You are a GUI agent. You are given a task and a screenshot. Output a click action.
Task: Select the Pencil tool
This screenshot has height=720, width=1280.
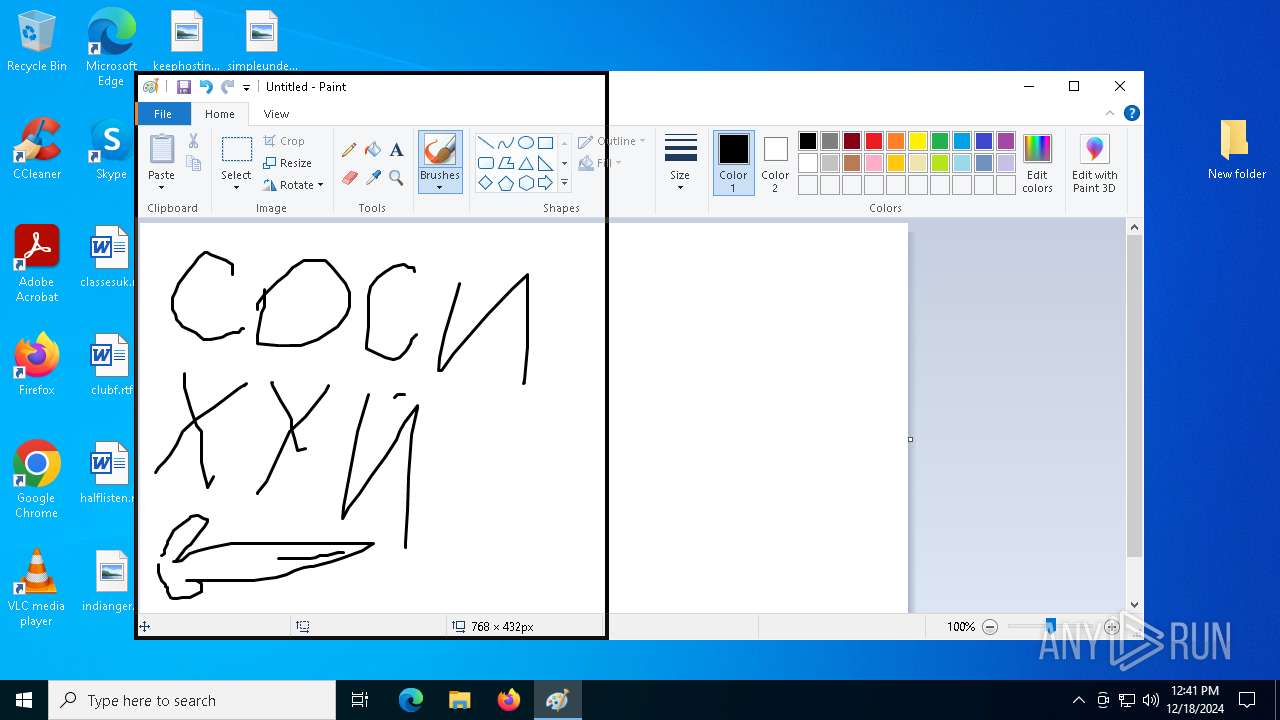point(349,150)
